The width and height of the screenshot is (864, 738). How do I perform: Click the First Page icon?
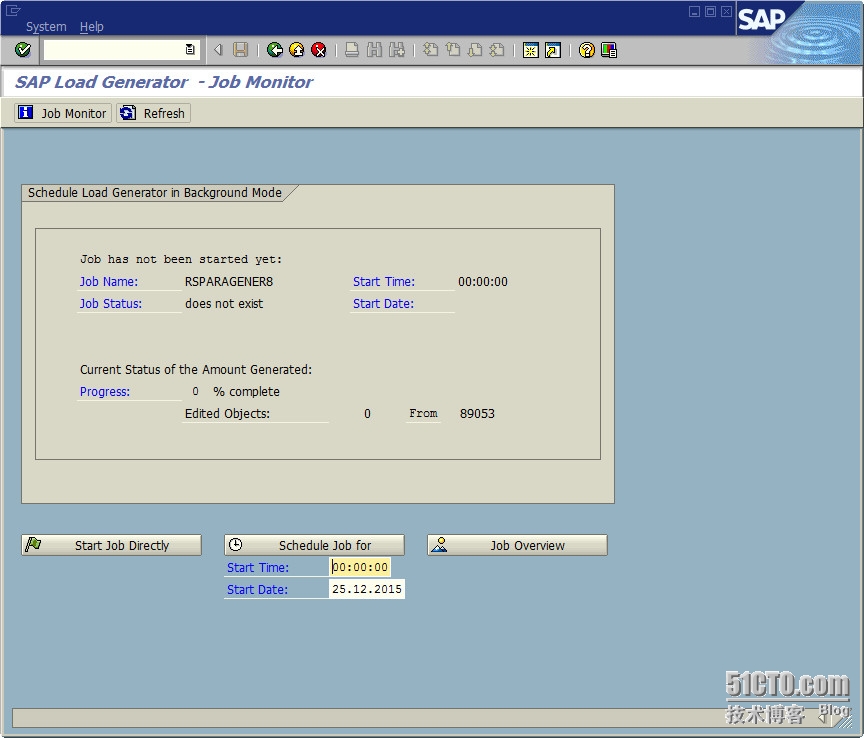[x=430, y=50]
